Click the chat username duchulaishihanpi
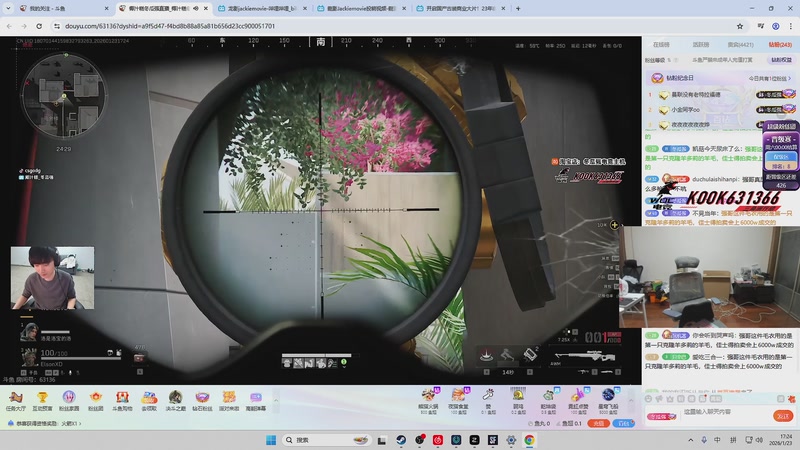Image resolution: width=800 pixels, height=450 pixels. 715,179
